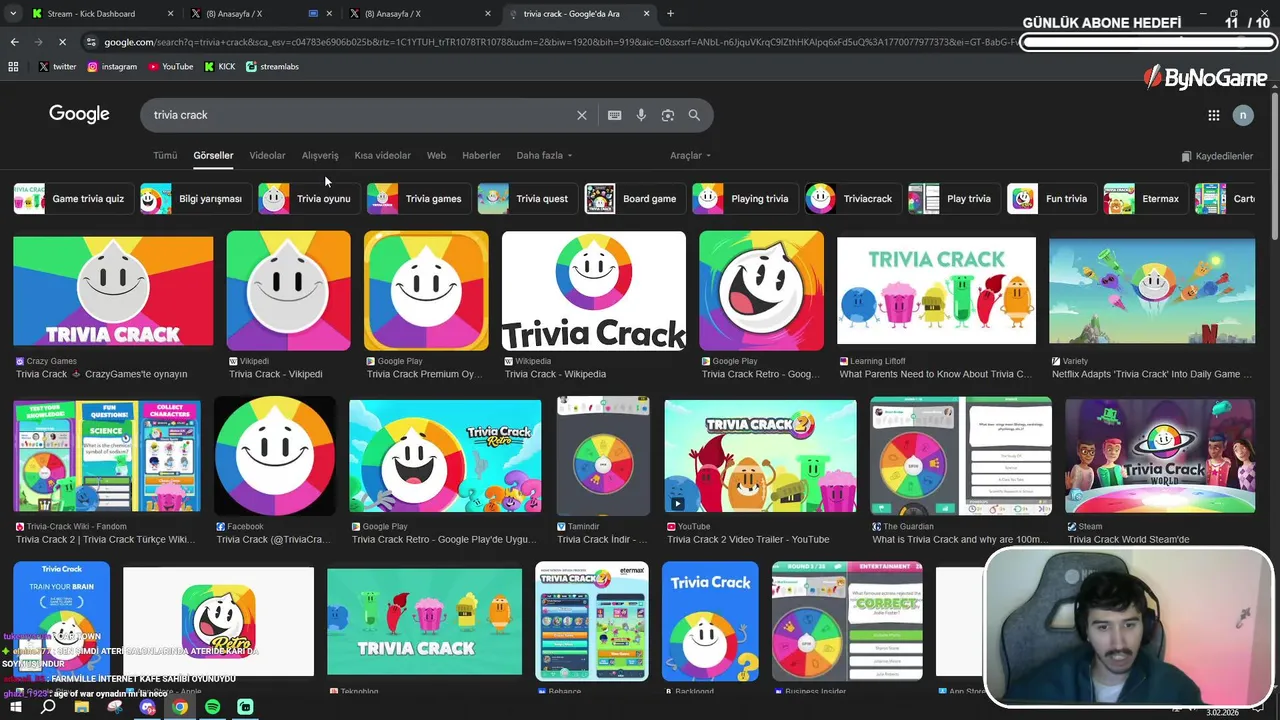The image size is (1280, 720).
Task: Open Windows taskbar search
Action: pos(48,707)
